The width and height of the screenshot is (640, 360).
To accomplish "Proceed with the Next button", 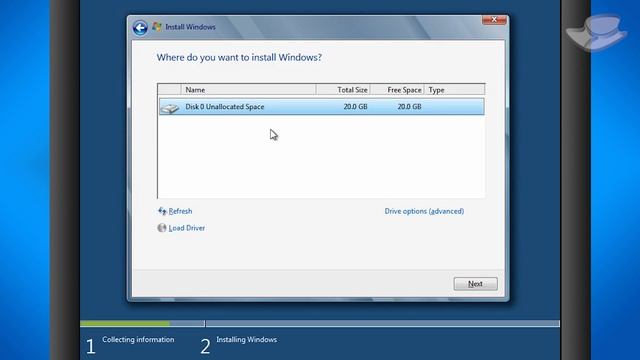I will (476, 284).
